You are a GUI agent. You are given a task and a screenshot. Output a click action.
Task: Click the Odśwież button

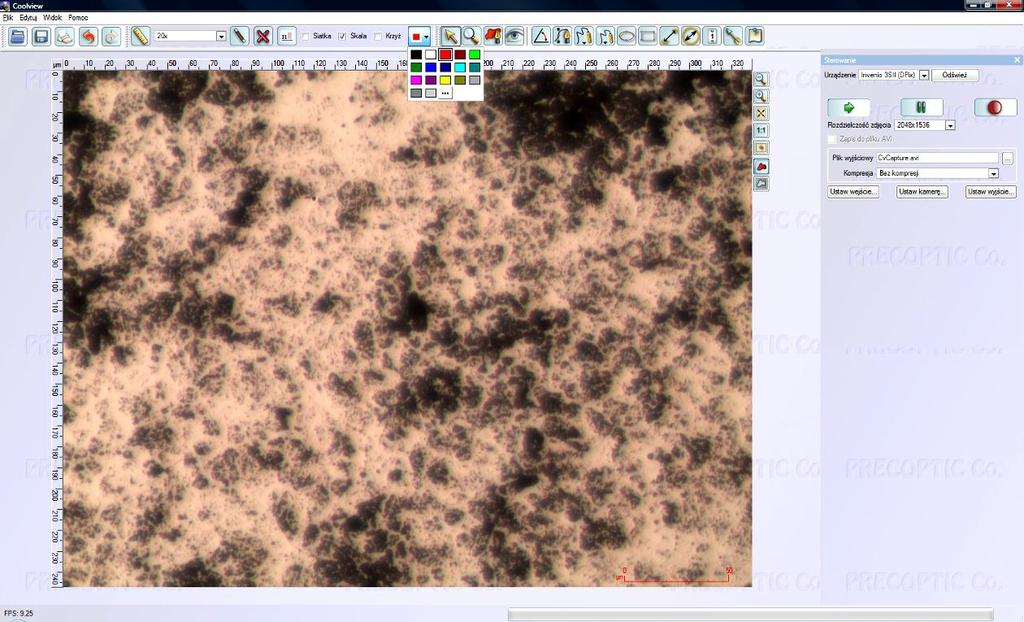point(955,75)
